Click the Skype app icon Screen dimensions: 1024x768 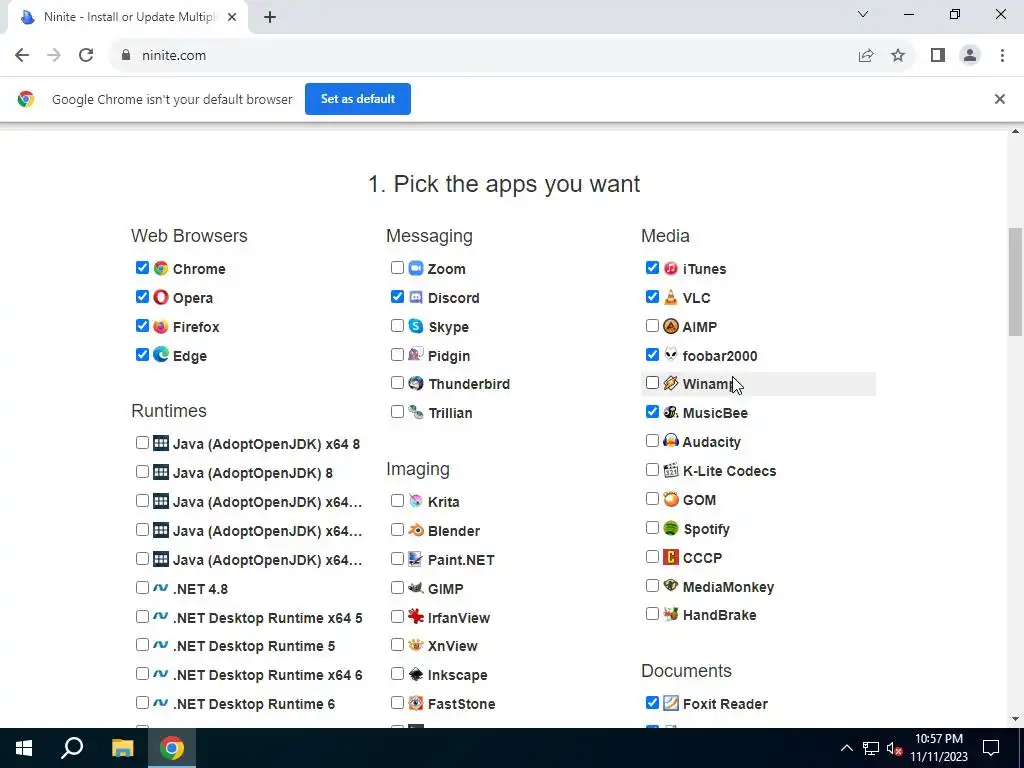click(x=416, y=327)
